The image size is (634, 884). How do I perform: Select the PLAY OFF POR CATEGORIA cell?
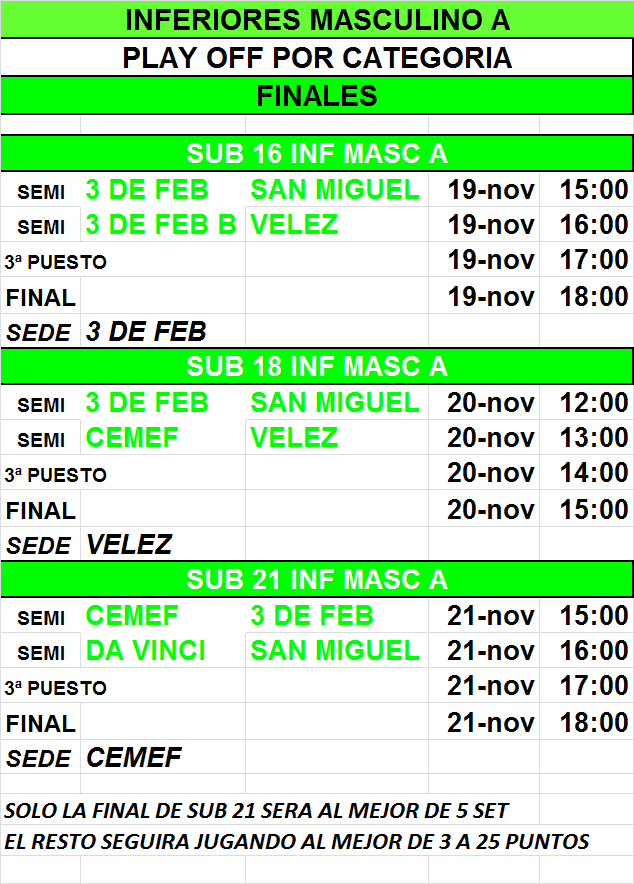(x=317, y=57)
